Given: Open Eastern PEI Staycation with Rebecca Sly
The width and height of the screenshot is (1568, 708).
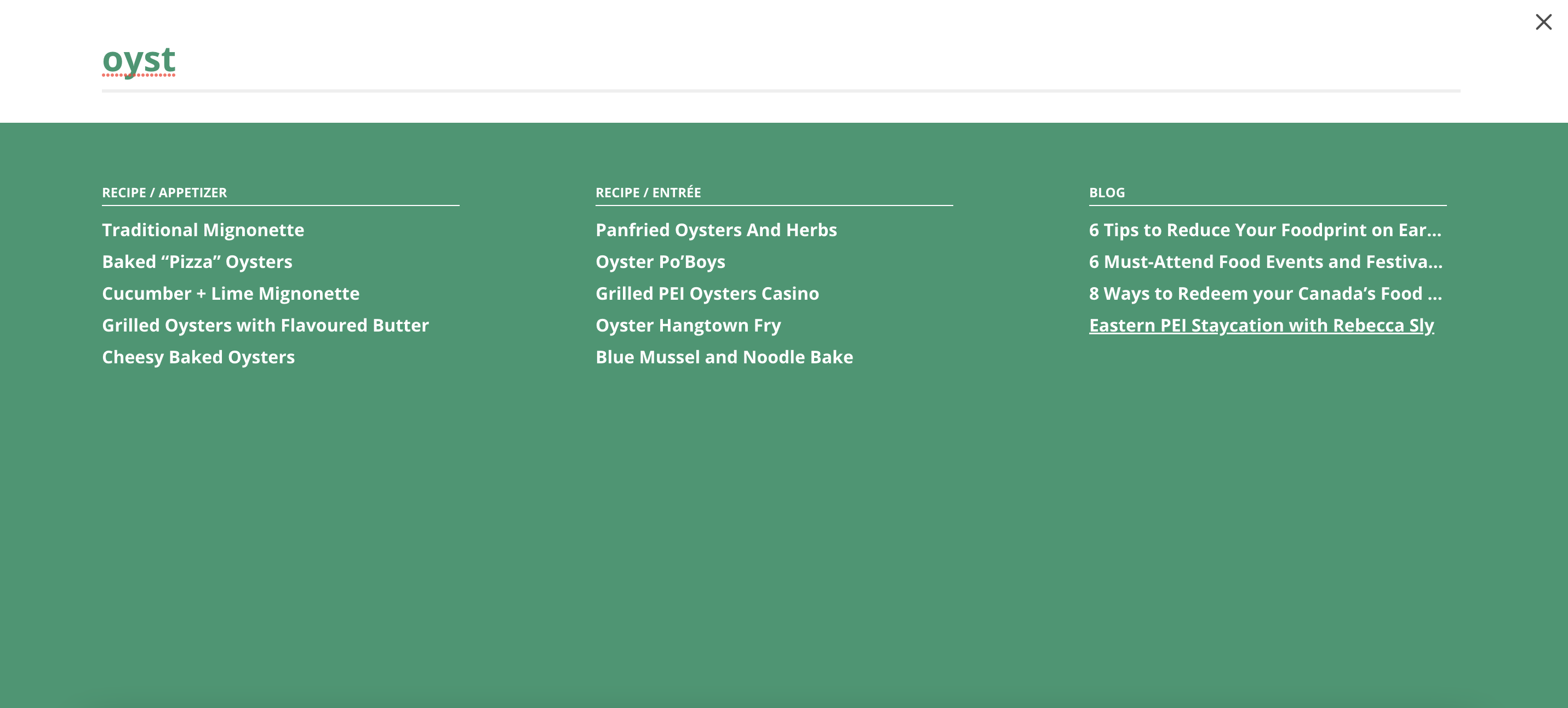Looking at the screenshot, I should click(1261, 325).
